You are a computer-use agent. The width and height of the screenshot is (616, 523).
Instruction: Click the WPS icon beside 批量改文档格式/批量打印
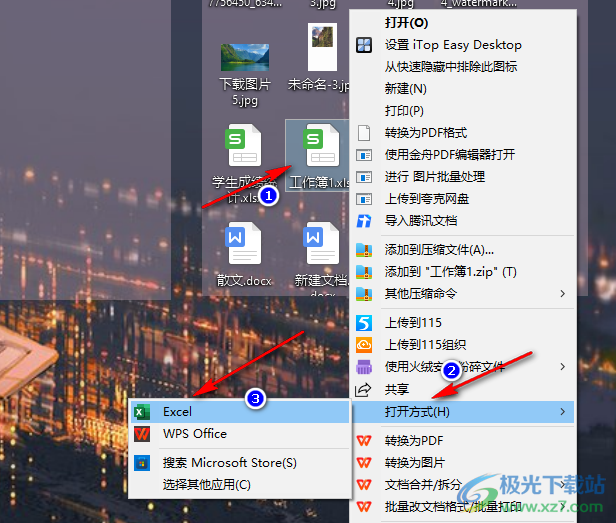(364, 507)
